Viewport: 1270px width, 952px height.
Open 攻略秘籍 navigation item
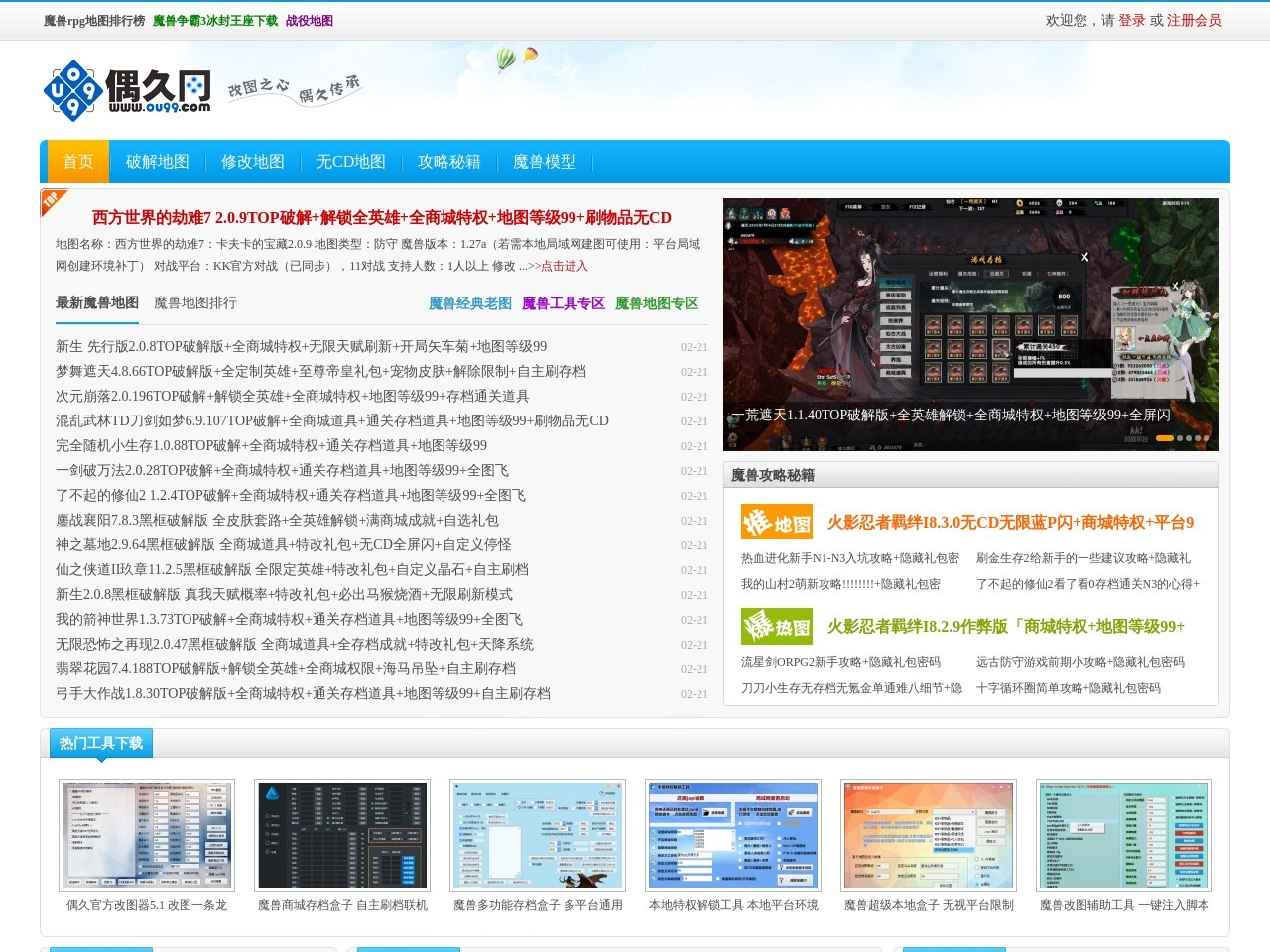(449, 162)
